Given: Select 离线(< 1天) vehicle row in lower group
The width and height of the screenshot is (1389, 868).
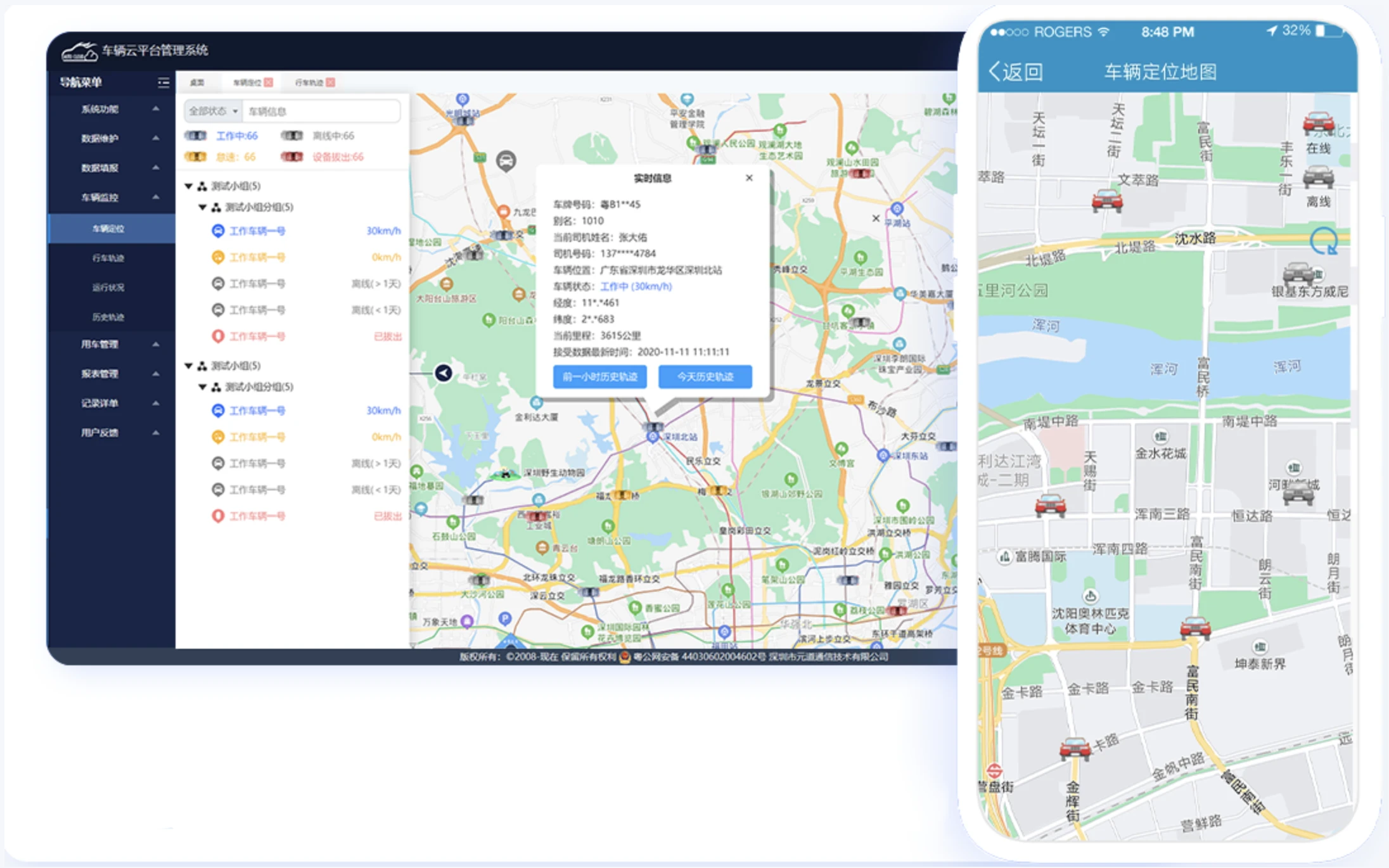Looking at the screenshot, I should tap(306, 490).
